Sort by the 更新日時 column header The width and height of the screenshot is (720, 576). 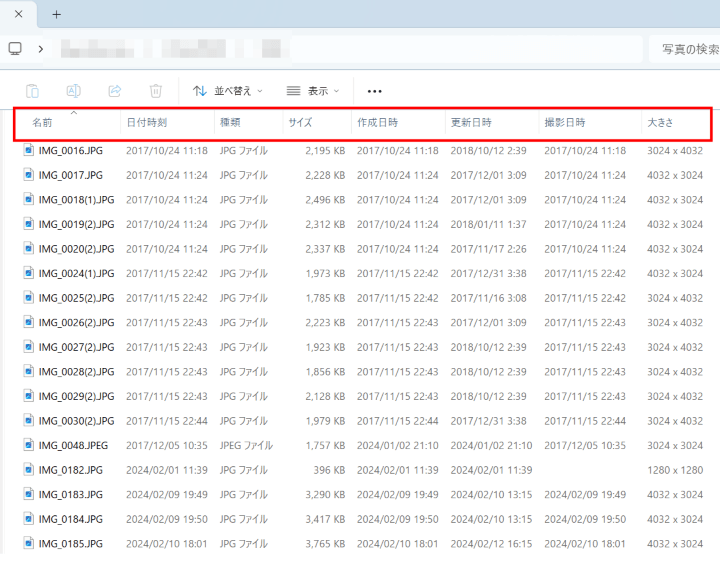tap(471, 123)
